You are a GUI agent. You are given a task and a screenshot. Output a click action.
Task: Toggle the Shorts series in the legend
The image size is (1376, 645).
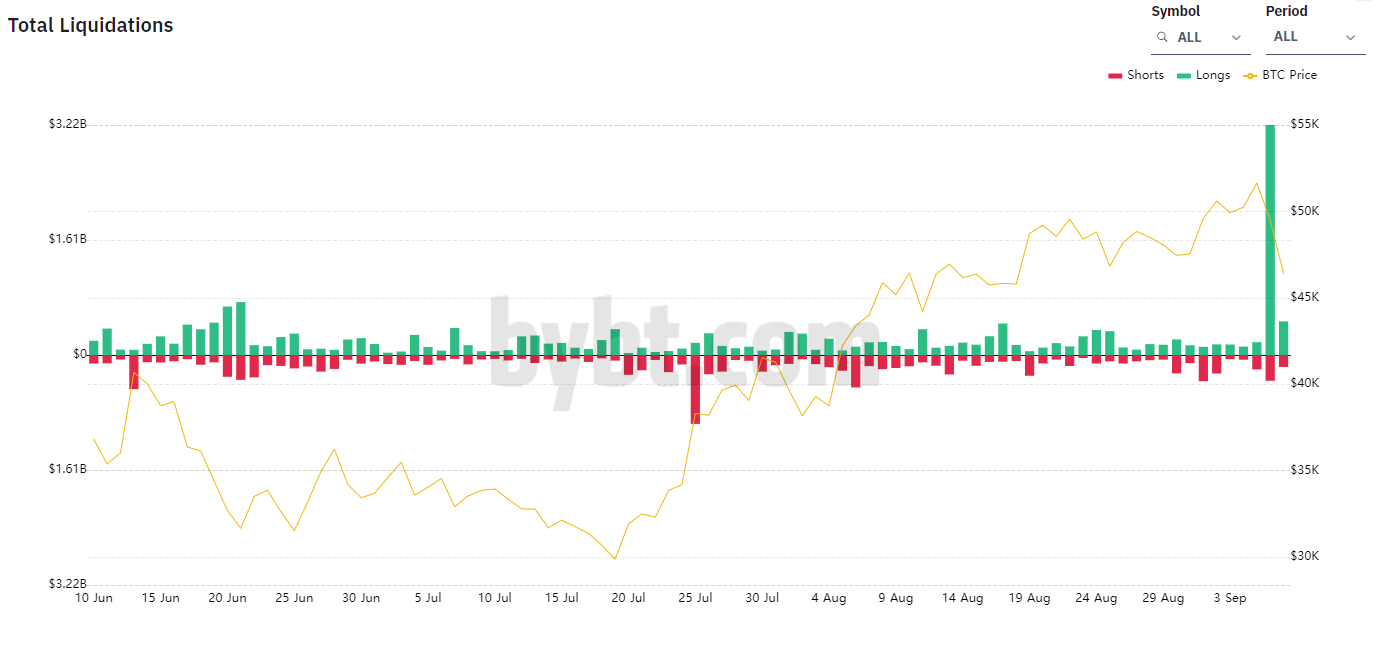coord(1136,75)
